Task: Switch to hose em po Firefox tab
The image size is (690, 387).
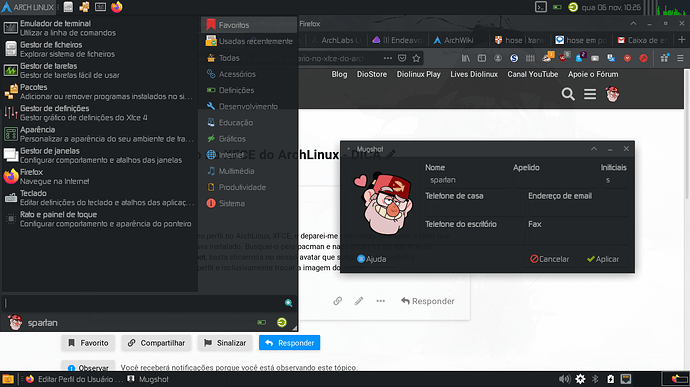Action: coord(581,40)
